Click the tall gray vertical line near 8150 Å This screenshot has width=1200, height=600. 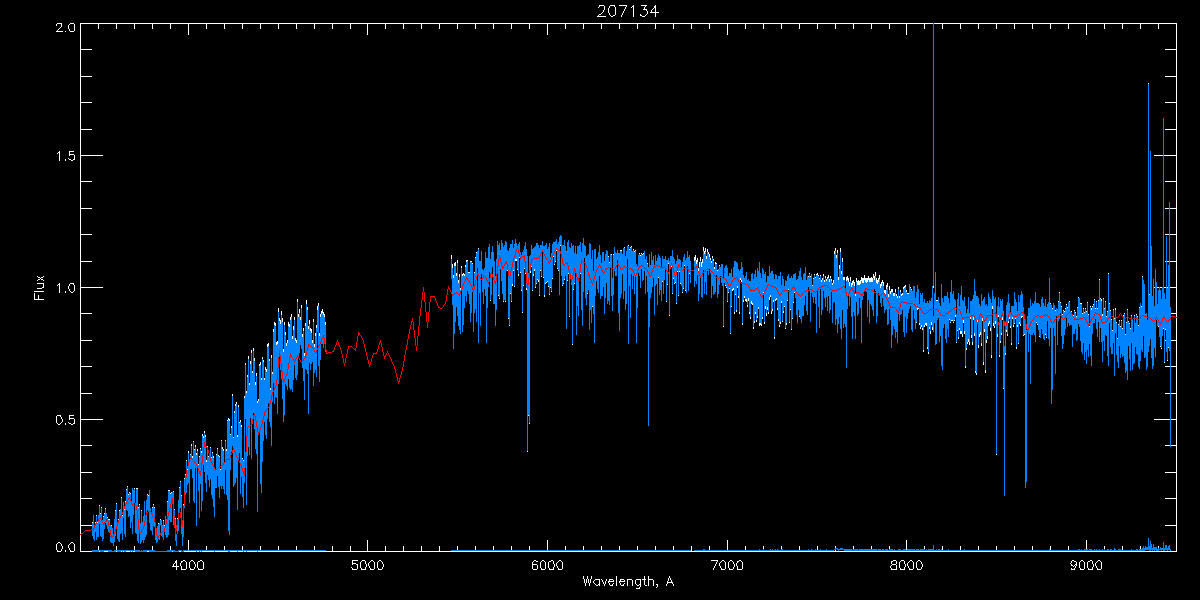(x=933, y=150)
